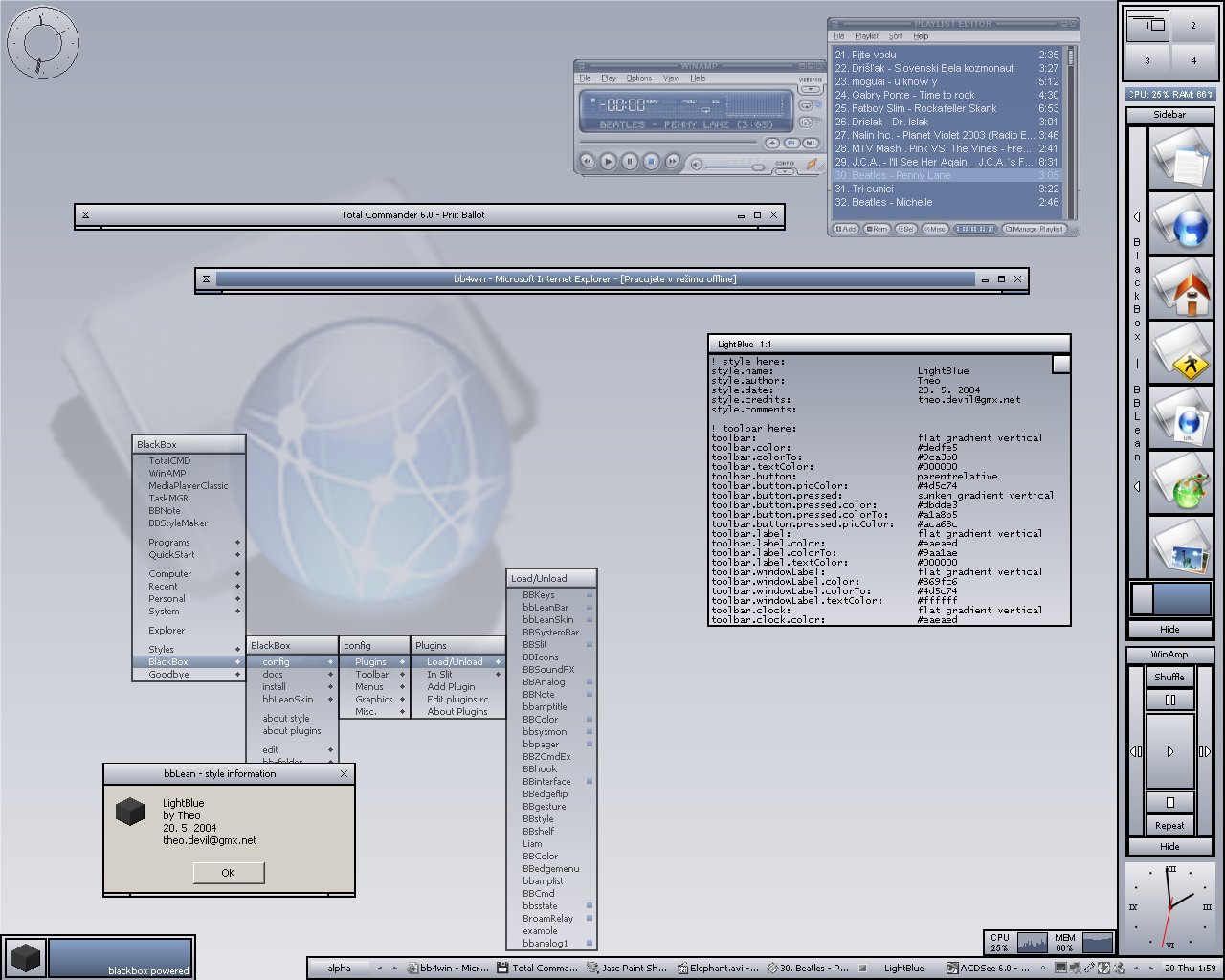Expand the Computer submenu
Screen dimensions: 1225x980
tap(189, 574)
